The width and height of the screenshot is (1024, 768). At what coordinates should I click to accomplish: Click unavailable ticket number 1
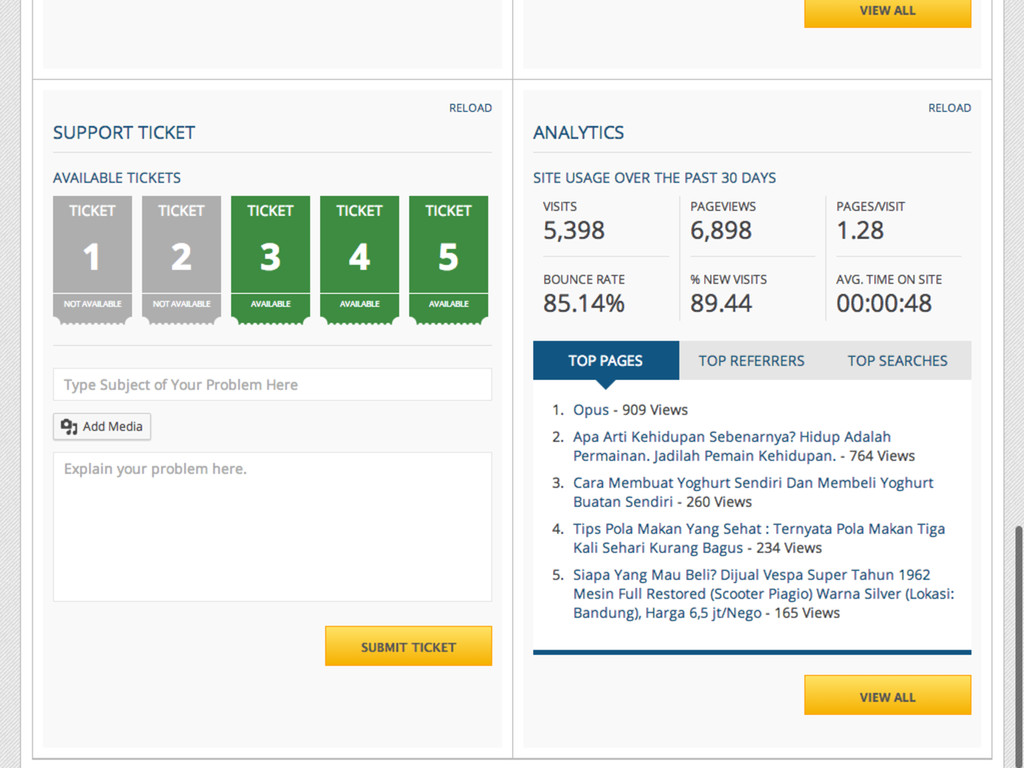[92, 258]
